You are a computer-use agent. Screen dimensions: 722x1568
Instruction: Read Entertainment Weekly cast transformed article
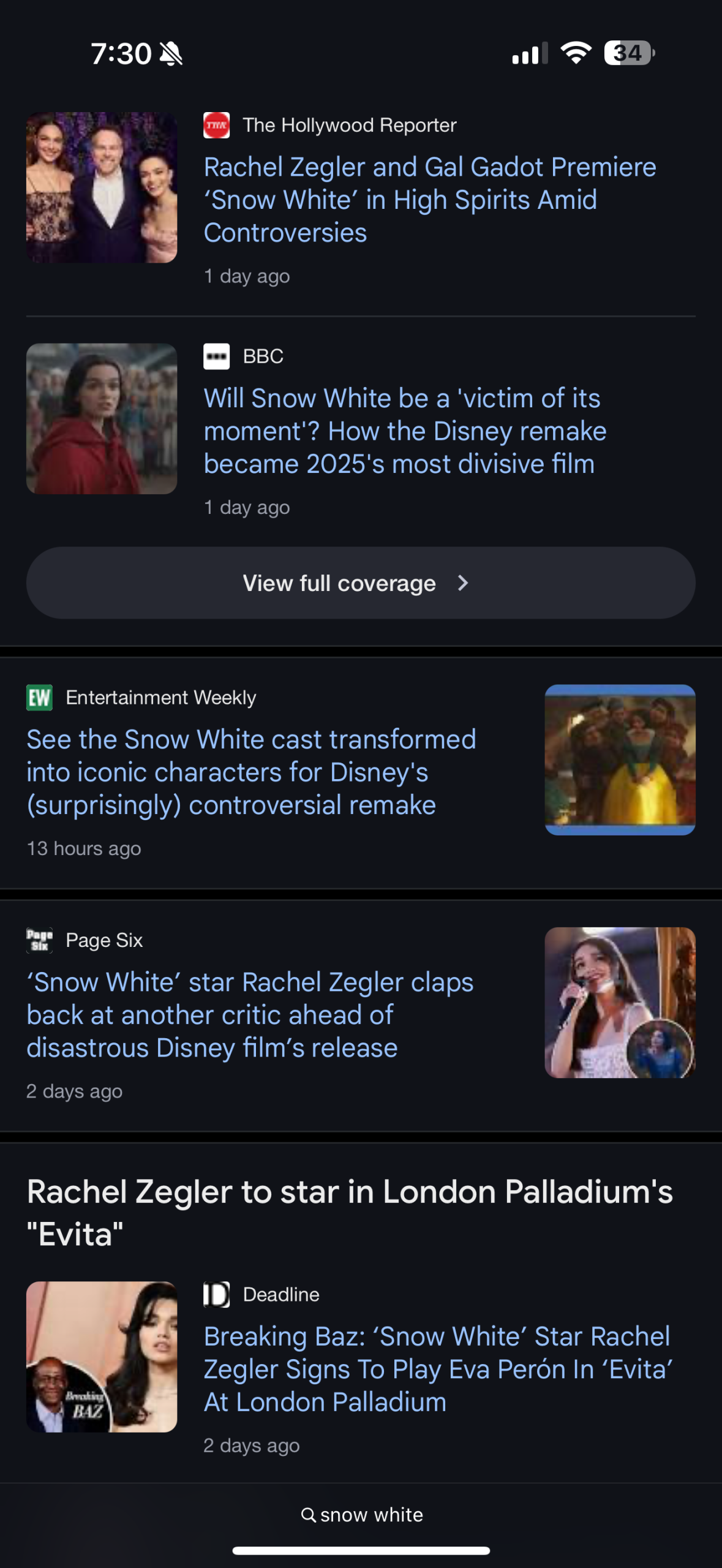click(x=251, y=772)
